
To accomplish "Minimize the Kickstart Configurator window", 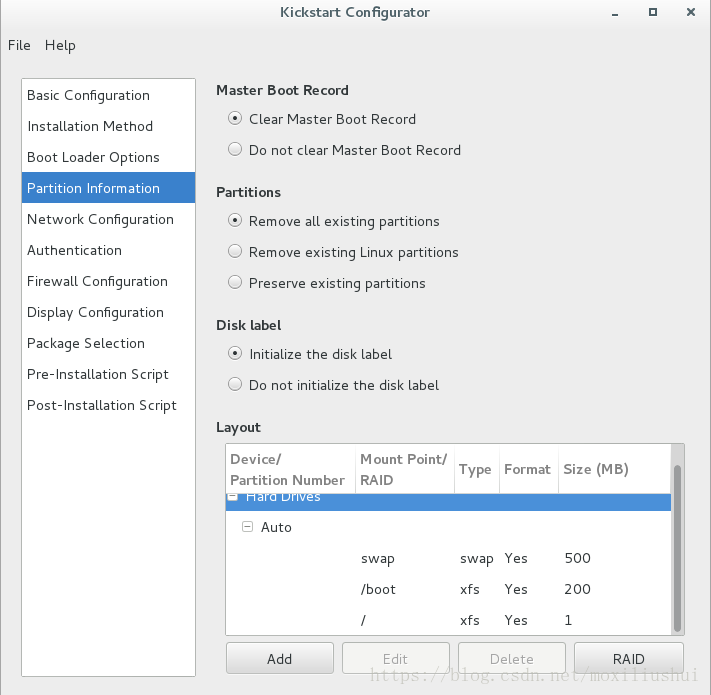I will (x=615, y=13).
